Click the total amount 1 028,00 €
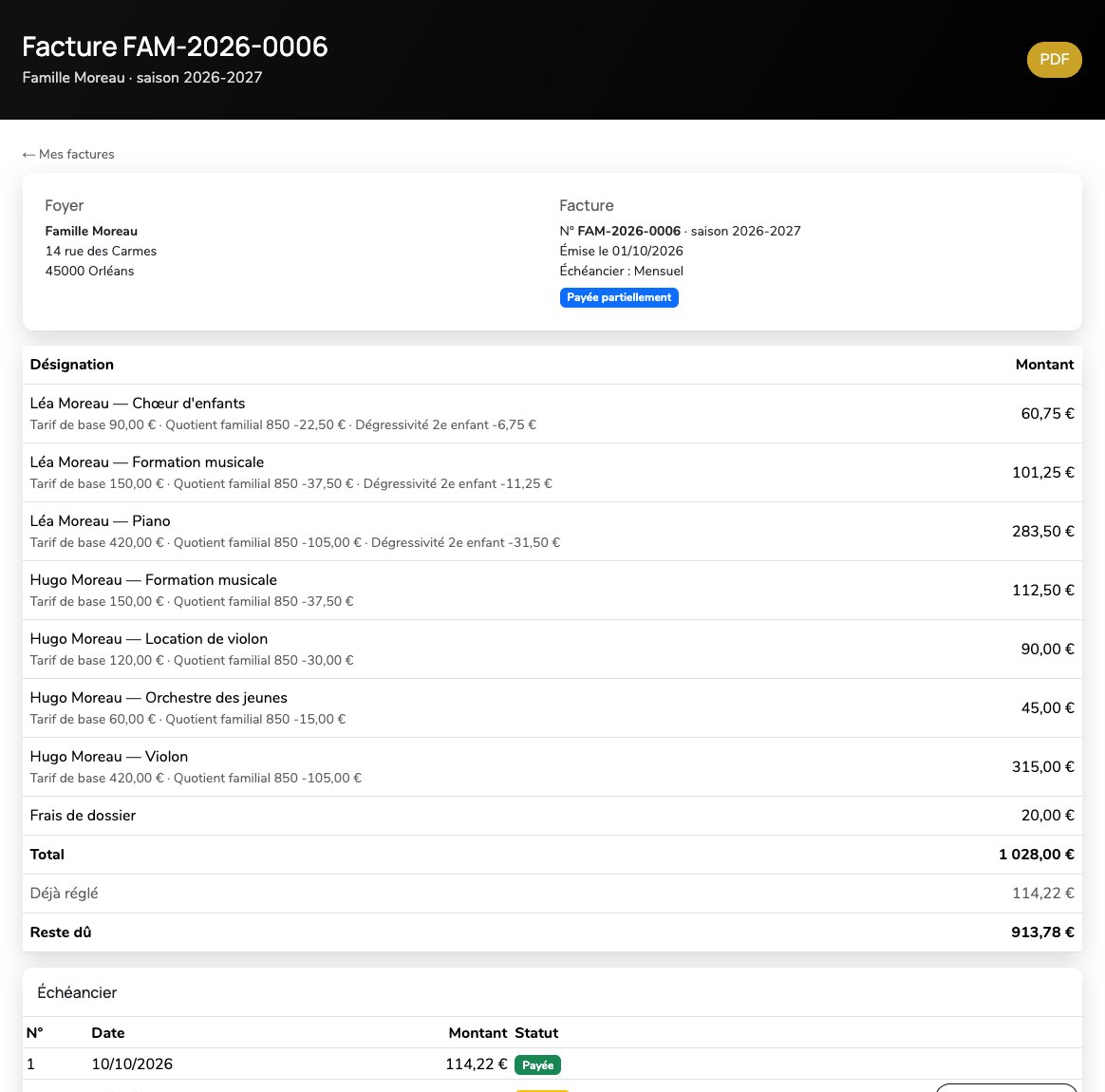This screenshot has width=1105, height=1092. 1036,855
